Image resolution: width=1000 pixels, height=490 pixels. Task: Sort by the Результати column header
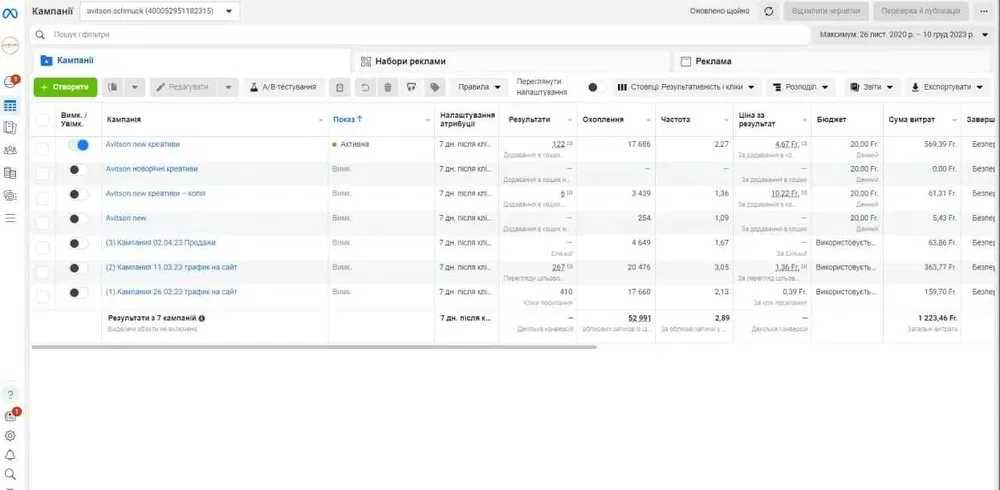(x=529, y=119)
